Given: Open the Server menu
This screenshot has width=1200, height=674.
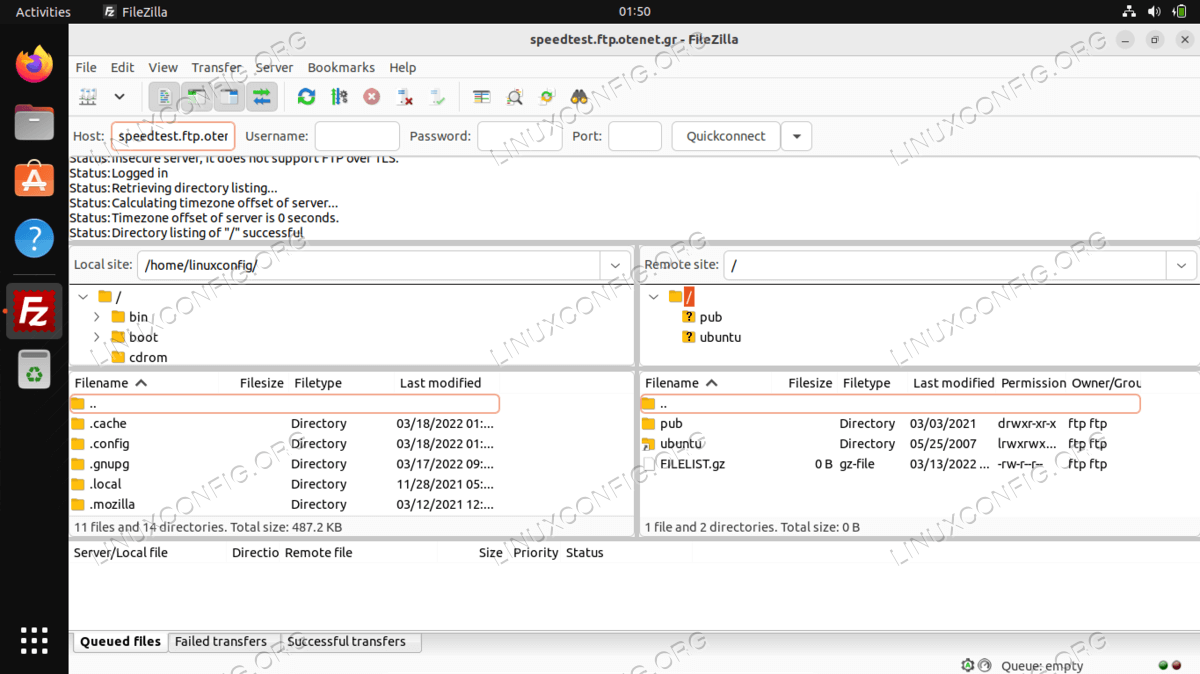Looking at the screenshot, I should pos(274,67).
